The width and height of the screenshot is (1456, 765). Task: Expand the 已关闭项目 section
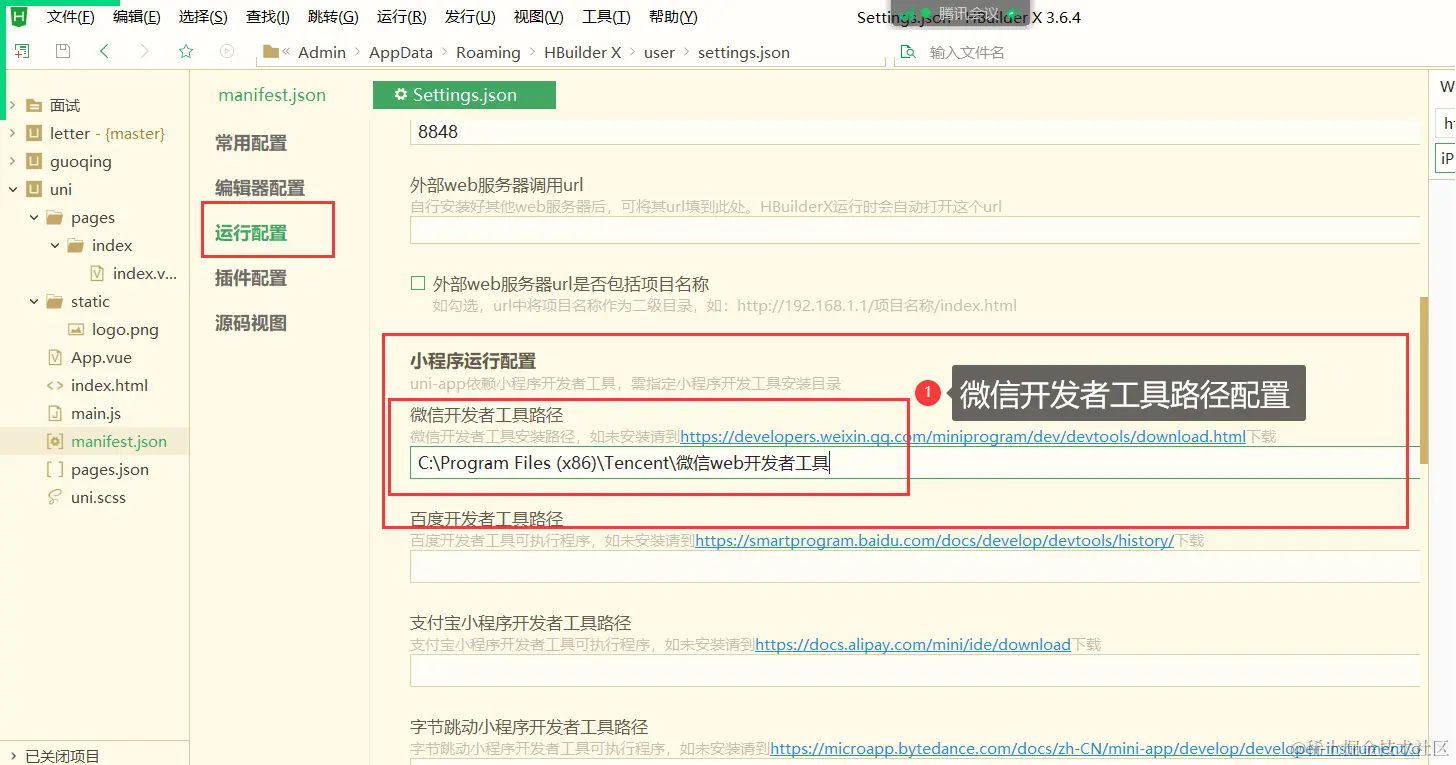(x=12, y=756)
